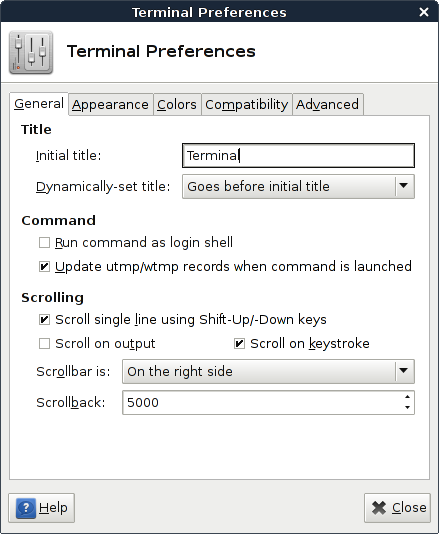This screenshot has width=439, height=534.
Task: Click the X icon on the Close button
Action: tap(379, 508)
